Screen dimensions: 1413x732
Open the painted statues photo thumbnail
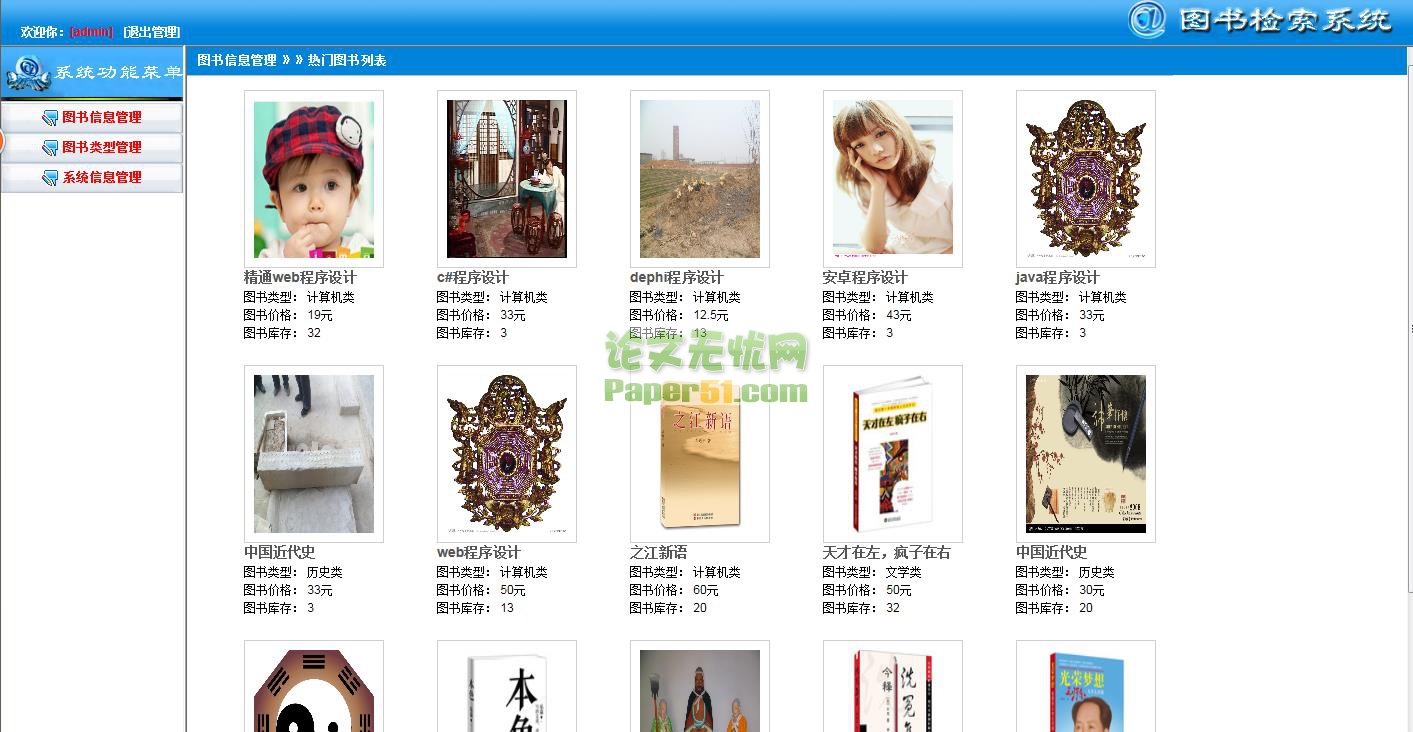[700, 686]
